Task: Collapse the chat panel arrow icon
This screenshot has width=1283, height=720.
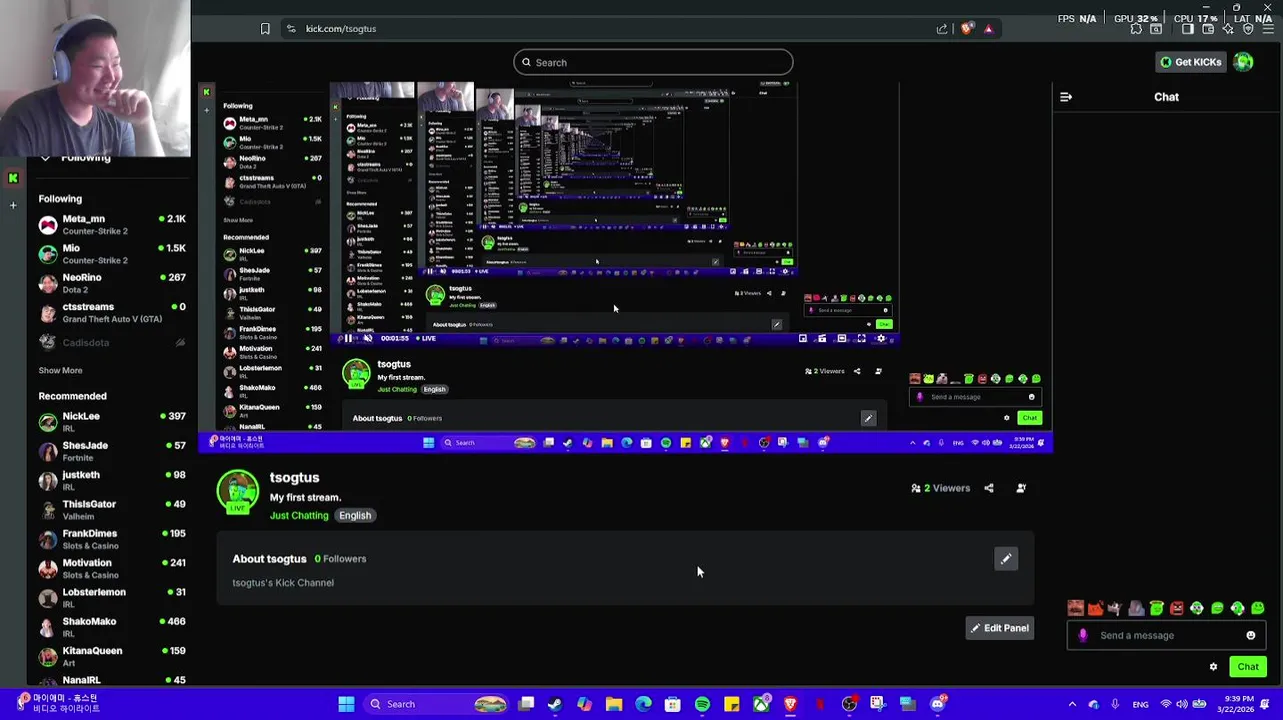Action: point(1066,97)
